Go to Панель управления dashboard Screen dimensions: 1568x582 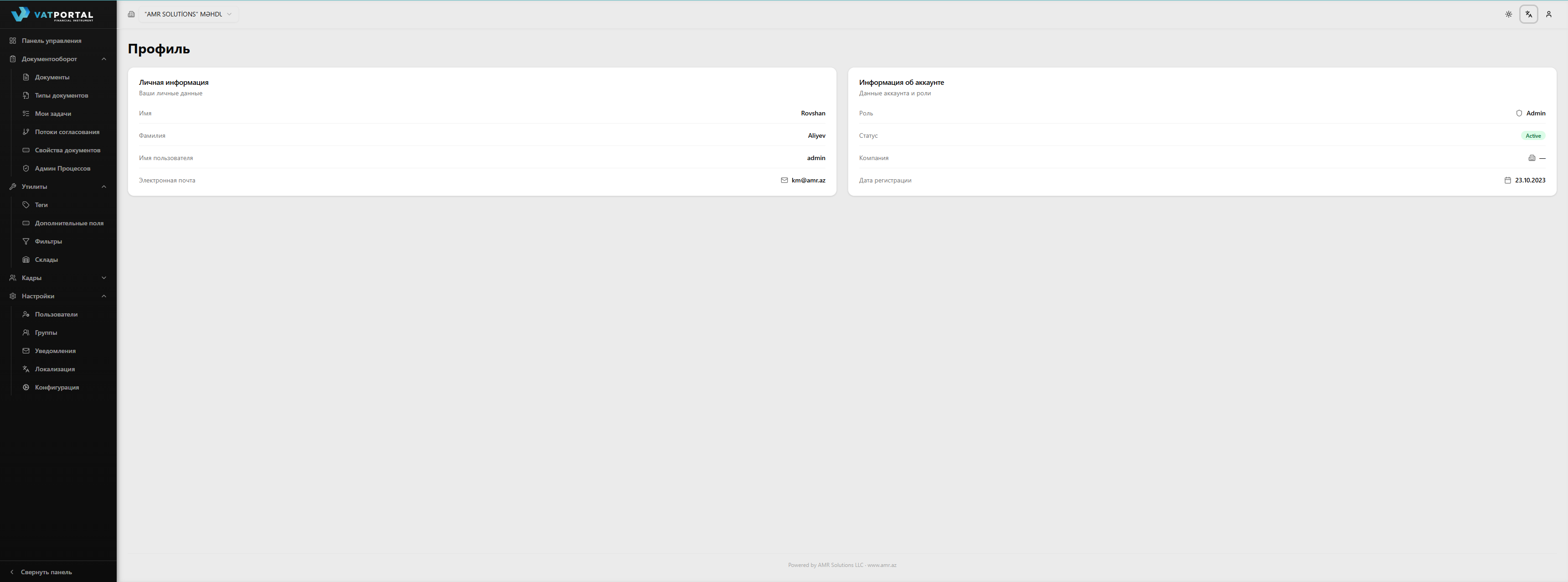pyautogui.click(x=51, y=41)
